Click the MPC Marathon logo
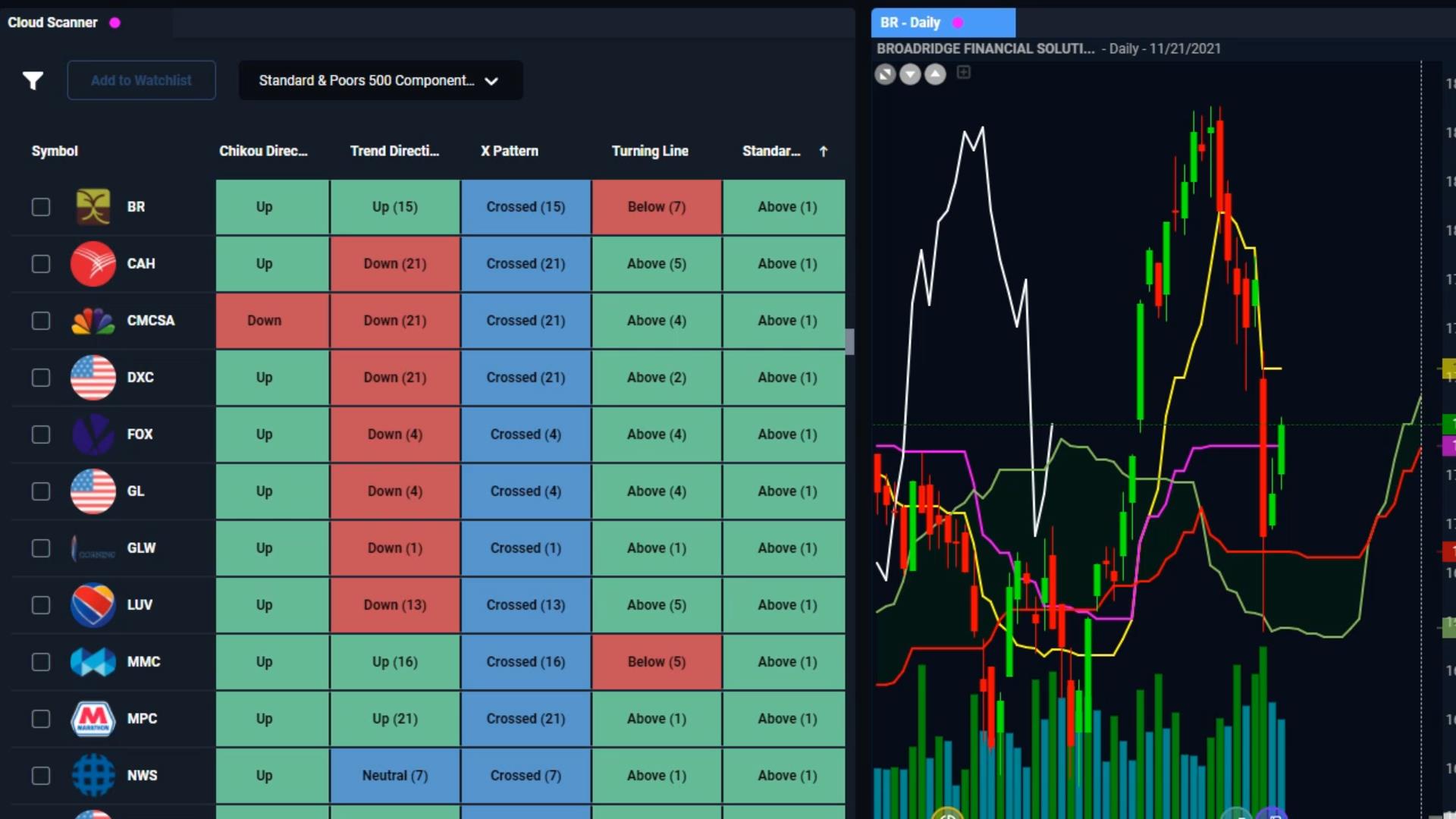Screen dimensions: 1456x819 coord(93,719)
